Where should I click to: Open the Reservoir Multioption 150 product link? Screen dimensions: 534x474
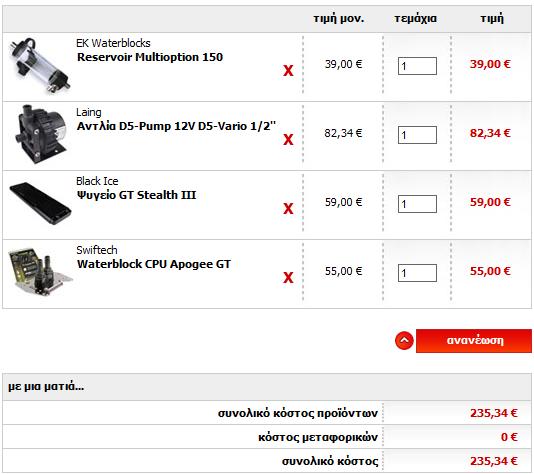(150, 57)
